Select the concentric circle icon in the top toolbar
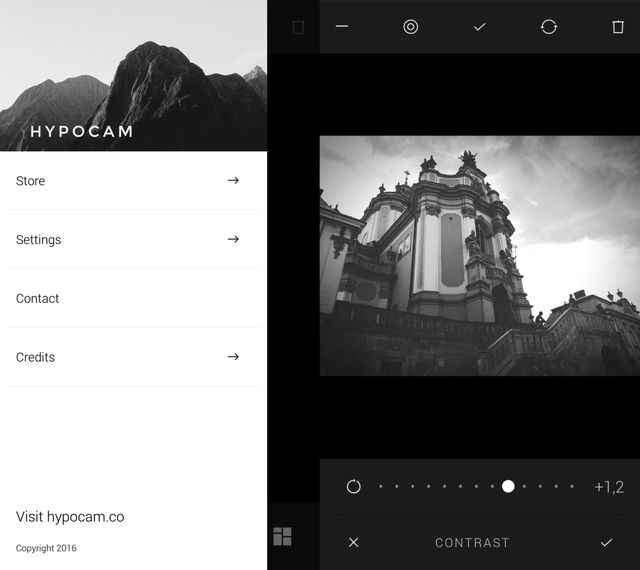Image resolution: width=640 pixels, height=570 pixels. pyautogui.click(x=411, y=27)
